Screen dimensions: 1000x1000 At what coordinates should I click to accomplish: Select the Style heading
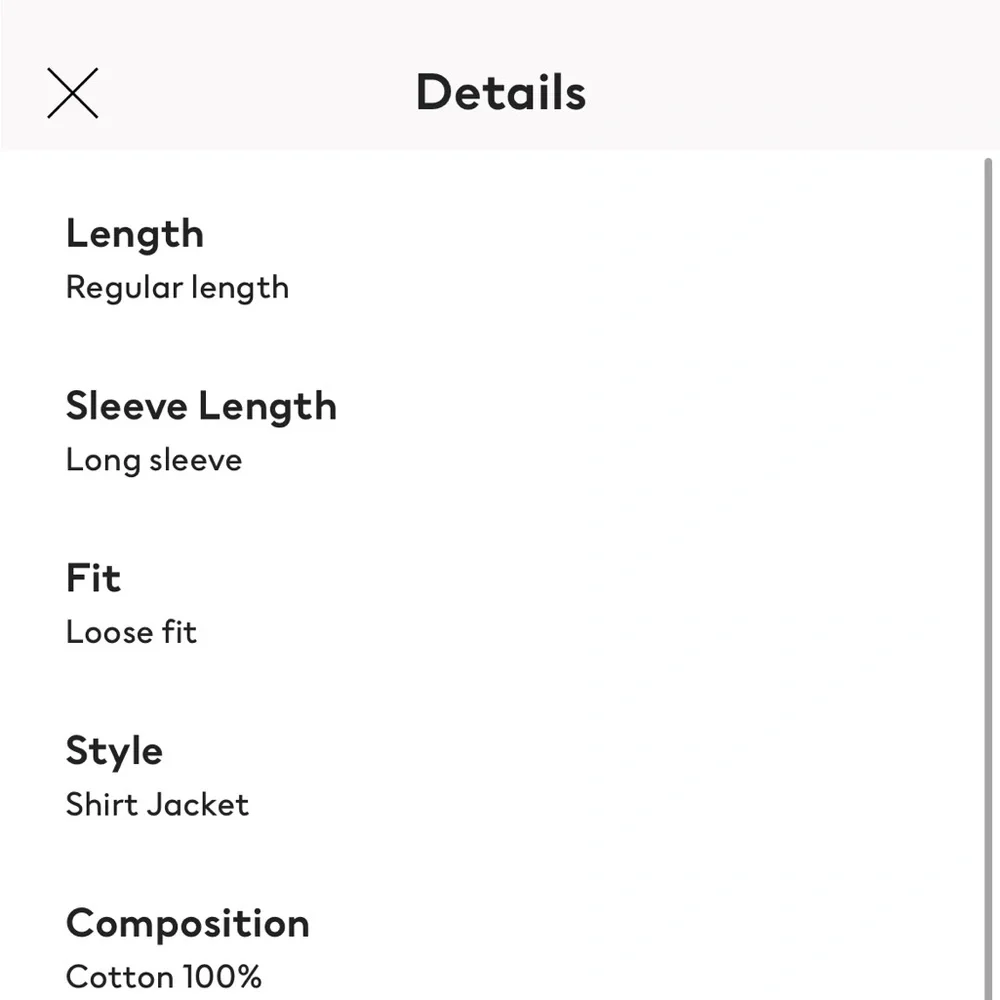point(114,750)
